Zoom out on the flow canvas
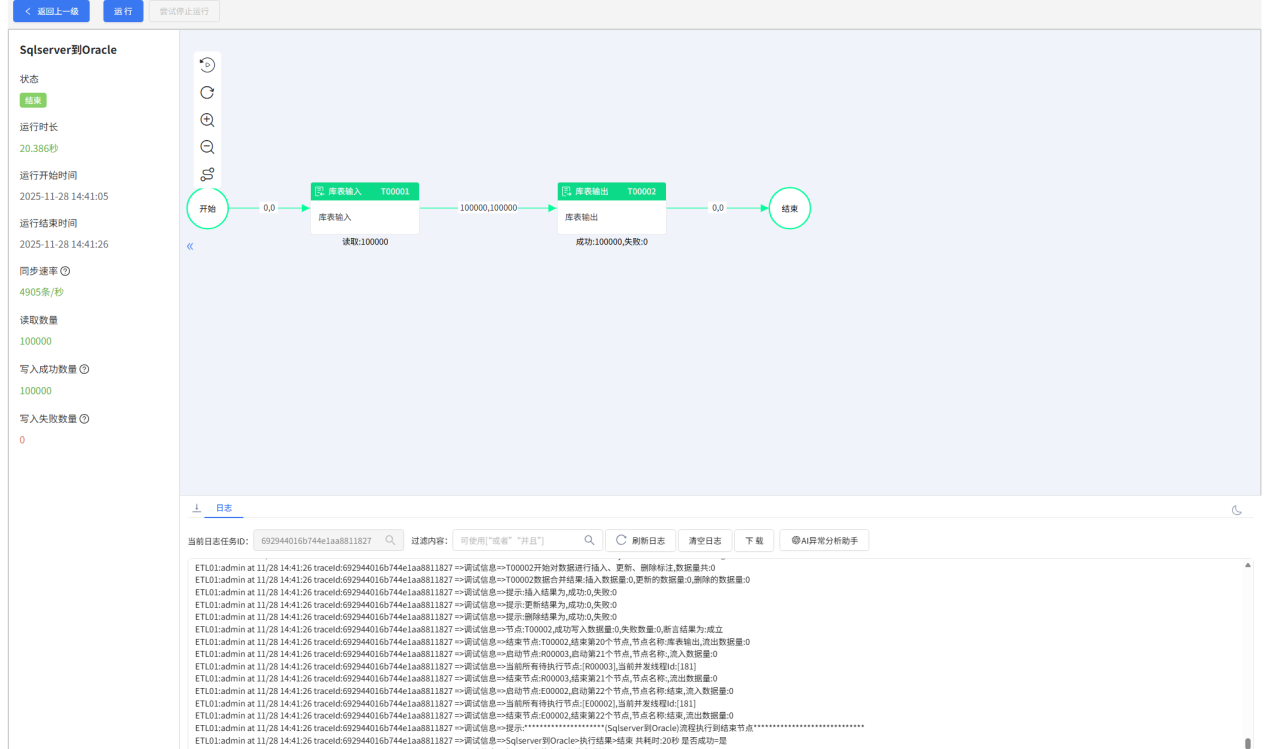Screen dimensions: 1268x749 207,147
